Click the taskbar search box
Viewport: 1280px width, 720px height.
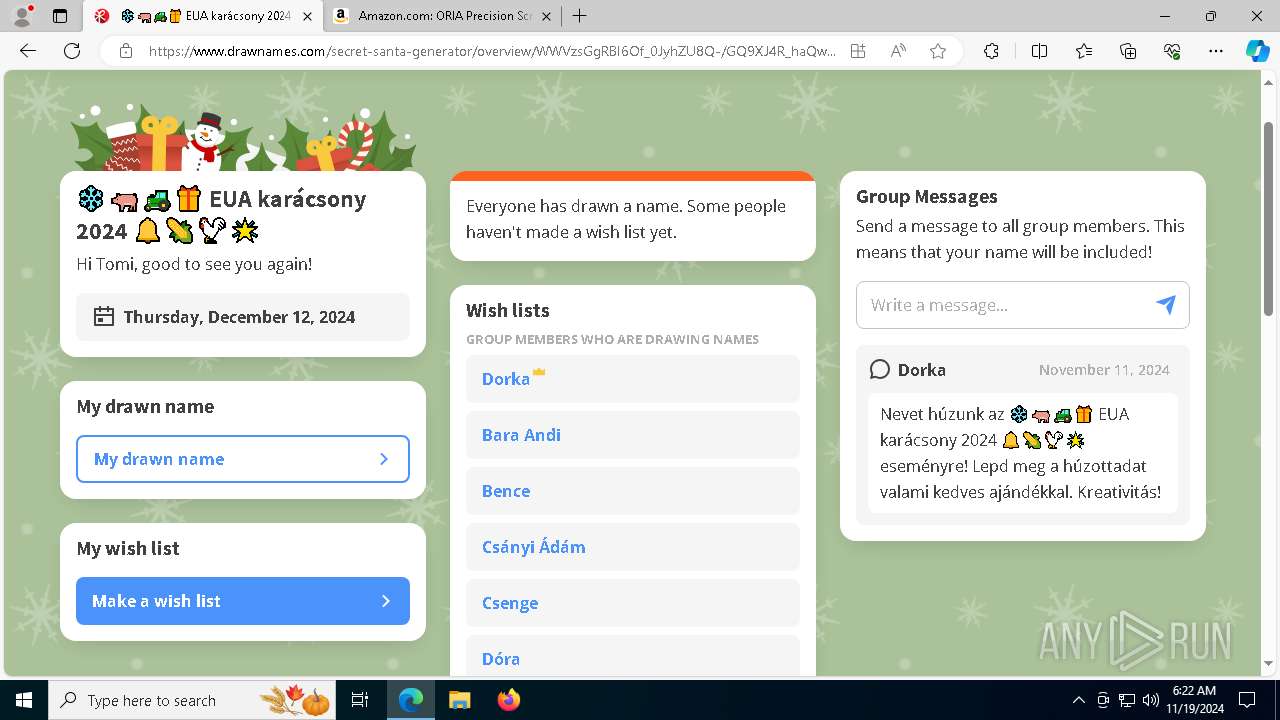point(192,700)
